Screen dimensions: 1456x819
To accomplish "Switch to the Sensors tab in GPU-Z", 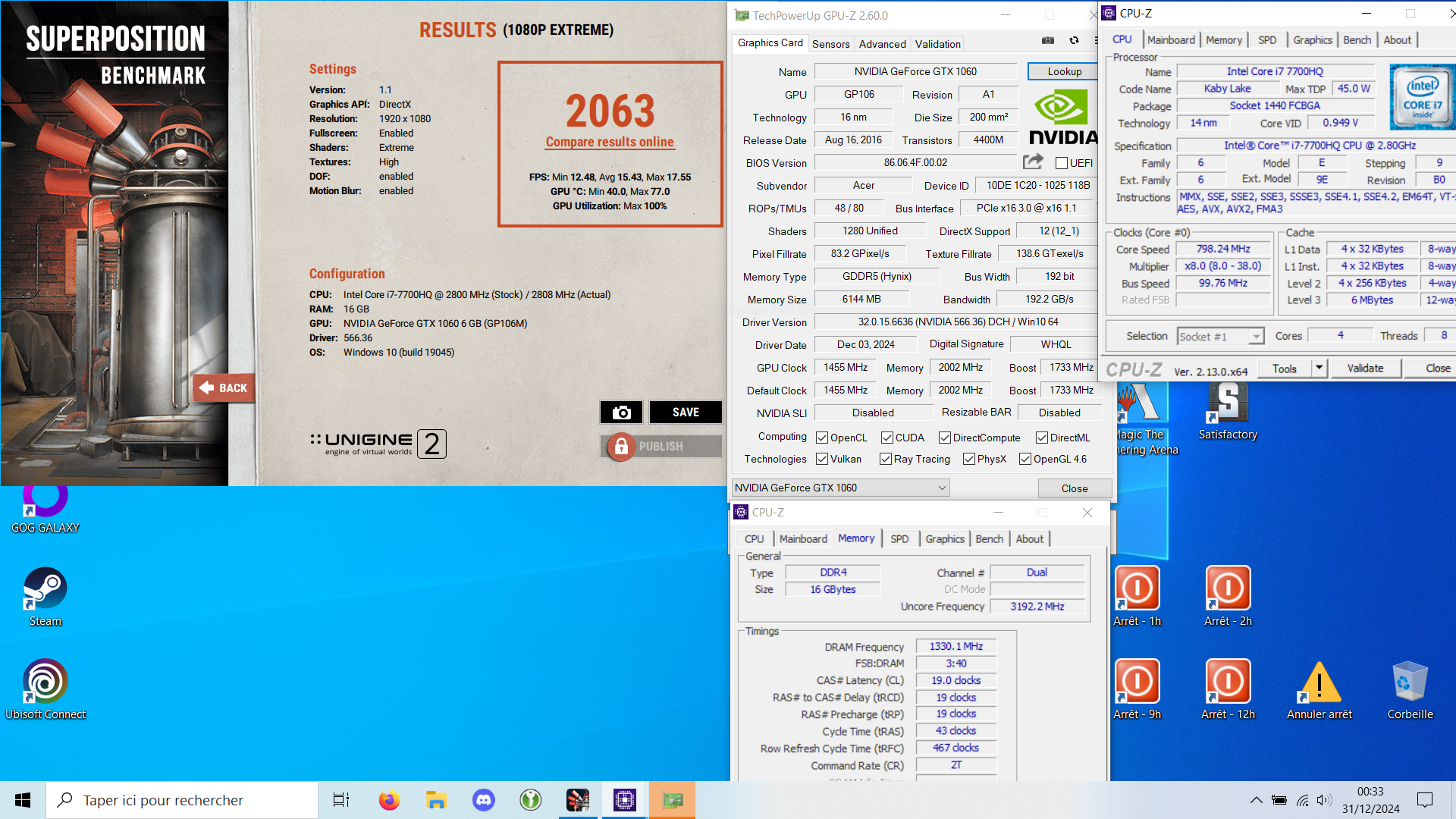I will pyautogui.click(x=830, y=44).
